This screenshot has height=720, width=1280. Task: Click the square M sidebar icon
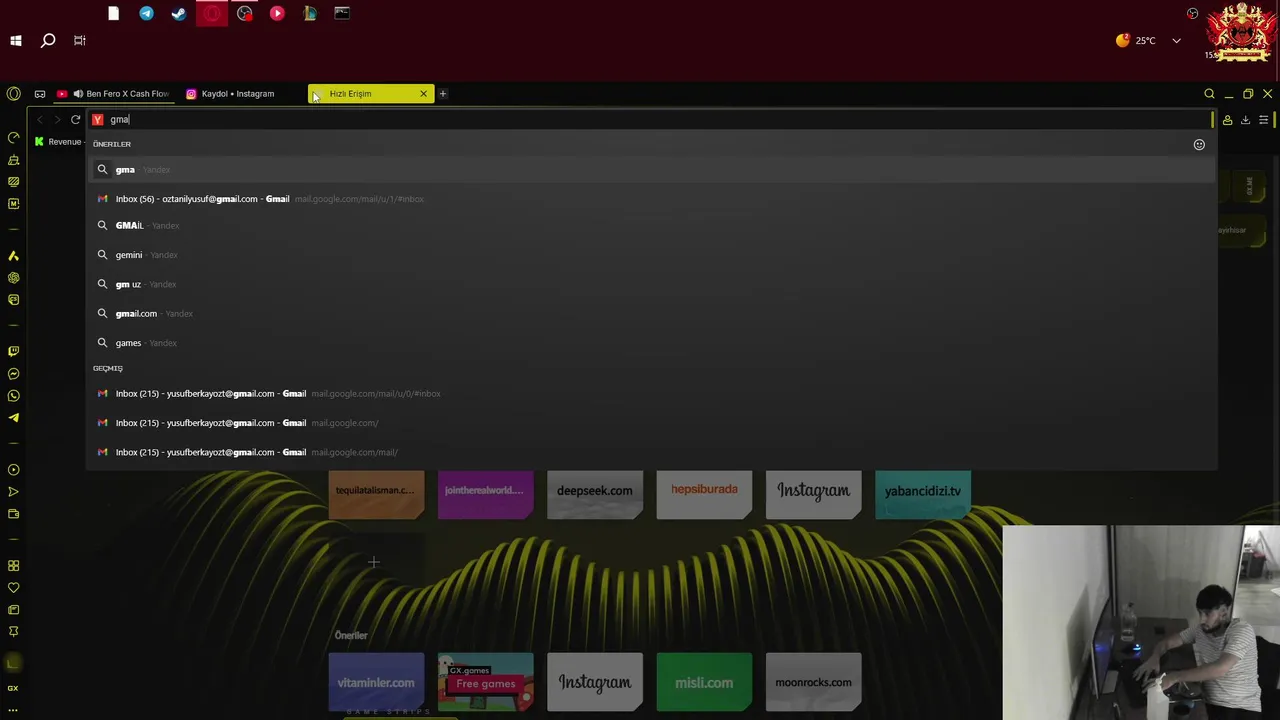coord(13,204)
